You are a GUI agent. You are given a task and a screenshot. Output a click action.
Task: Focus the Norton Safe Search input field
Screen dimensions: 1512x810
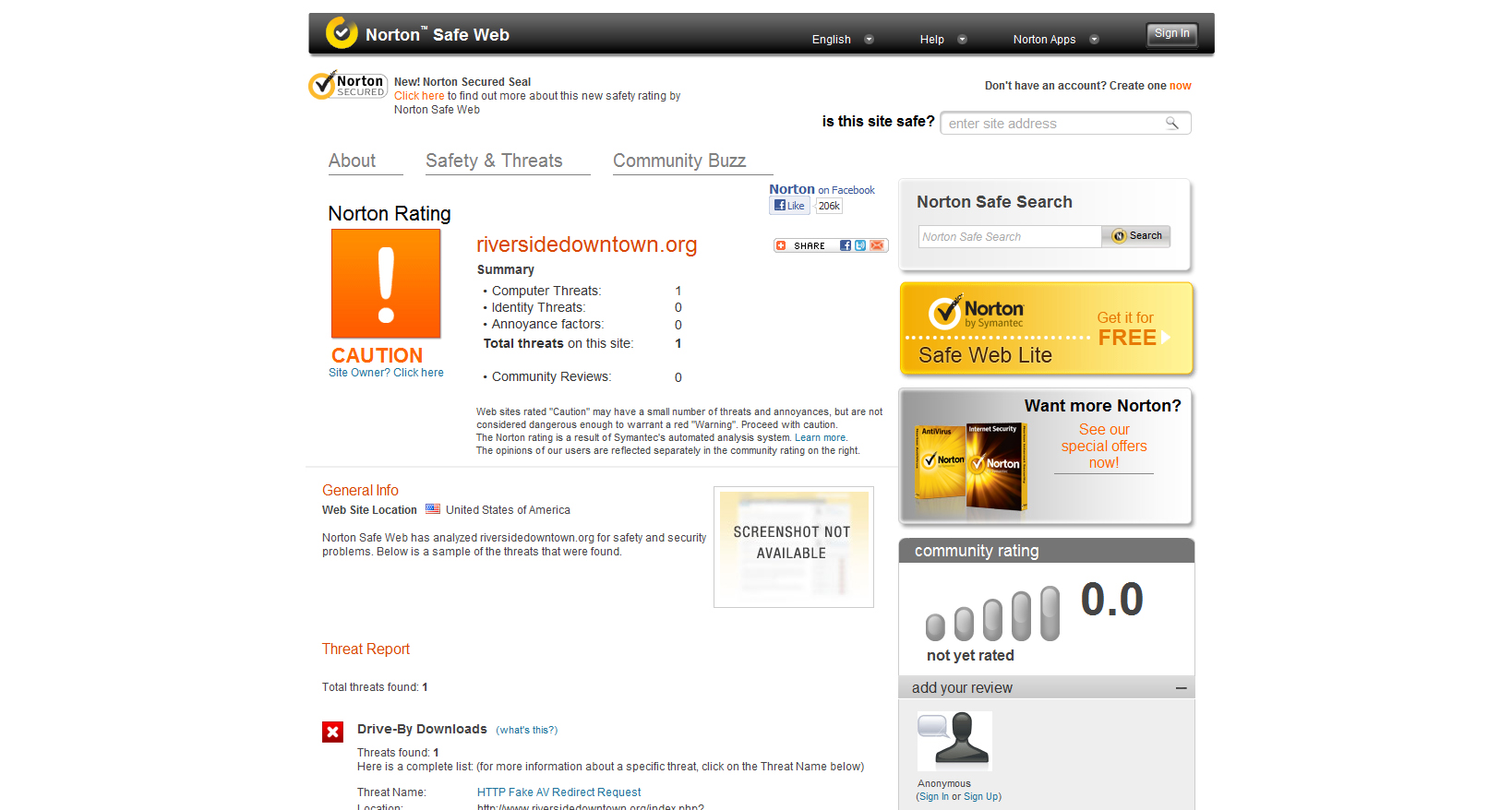[1009, 237]
